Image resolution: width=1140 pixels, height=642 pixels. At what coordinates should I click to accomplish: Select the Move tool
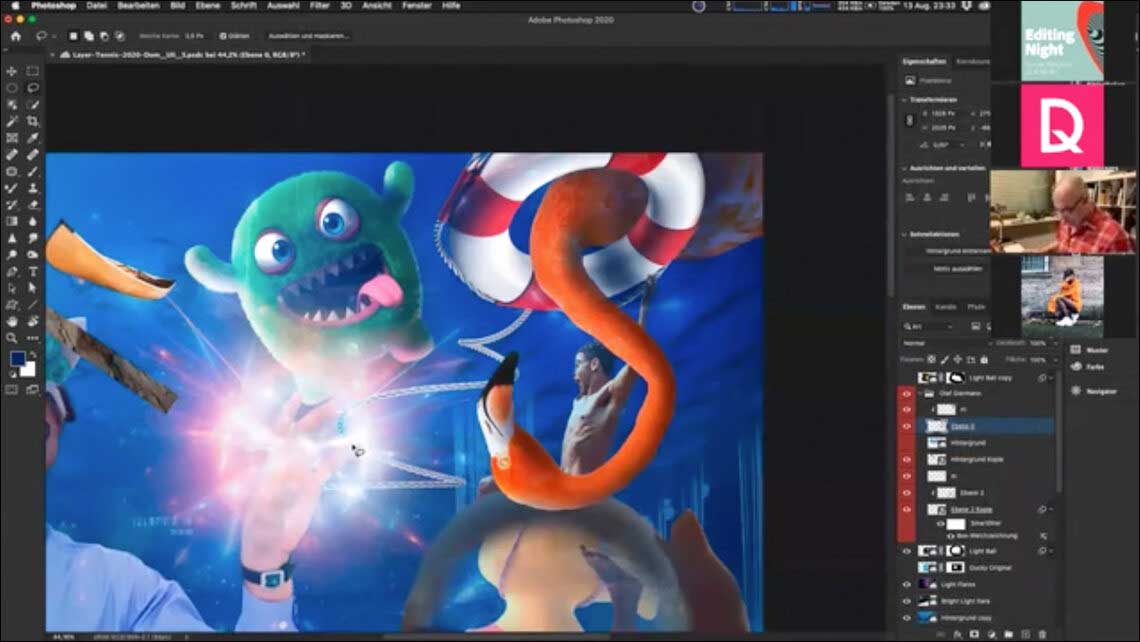click(12, 71)
